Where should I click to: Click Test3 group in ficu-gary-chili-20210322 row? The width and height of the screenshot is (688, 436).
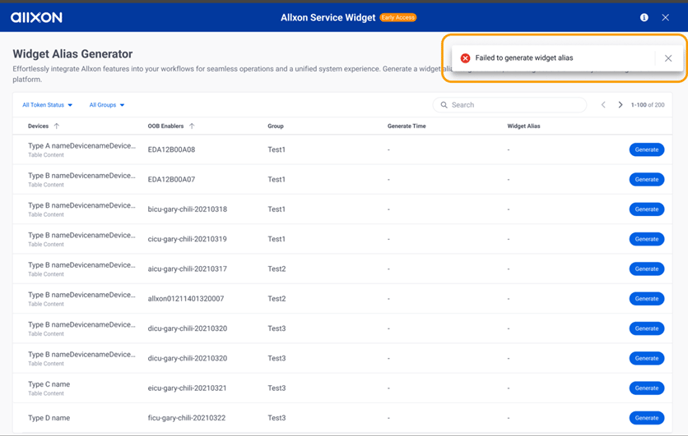pyautogui.click(x=277, y=418)
